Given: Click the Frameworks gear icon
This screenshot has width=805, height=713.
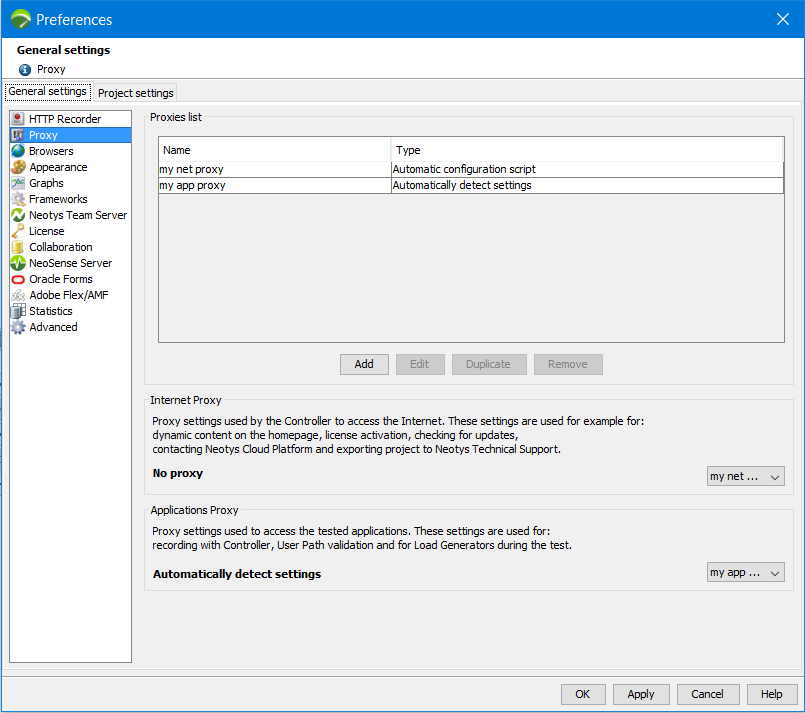Looking at the screenshot, I should tap(18, 199).
